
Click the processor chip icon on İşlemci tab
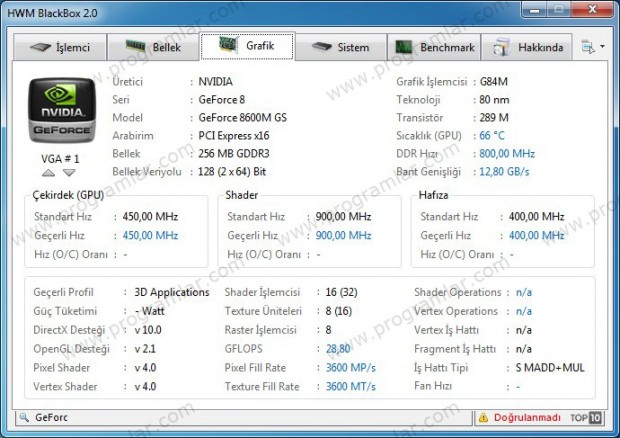[x=40, y=47]
